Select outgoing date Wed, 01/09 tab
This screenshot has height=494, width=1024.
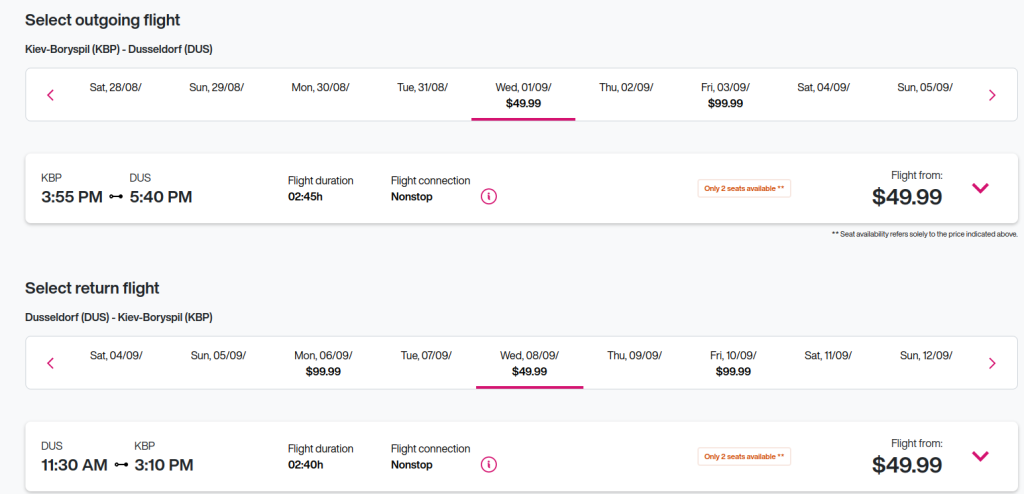click(523, 95)
